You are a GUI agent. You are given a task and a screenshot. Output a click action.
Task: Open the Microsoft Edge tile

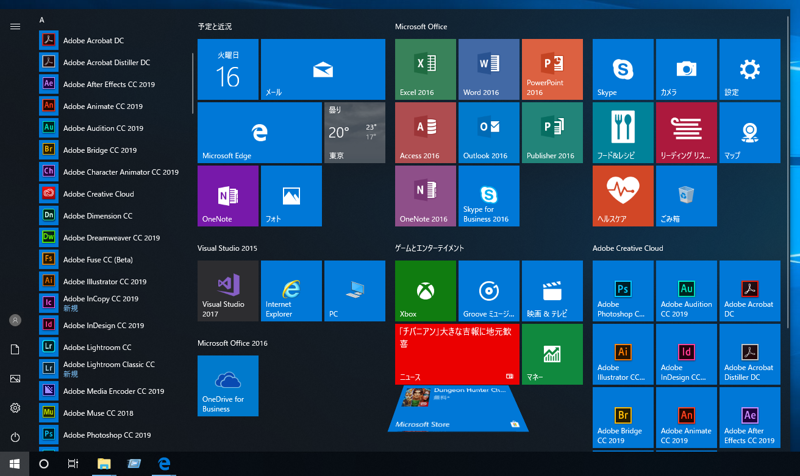pos(260,133)
